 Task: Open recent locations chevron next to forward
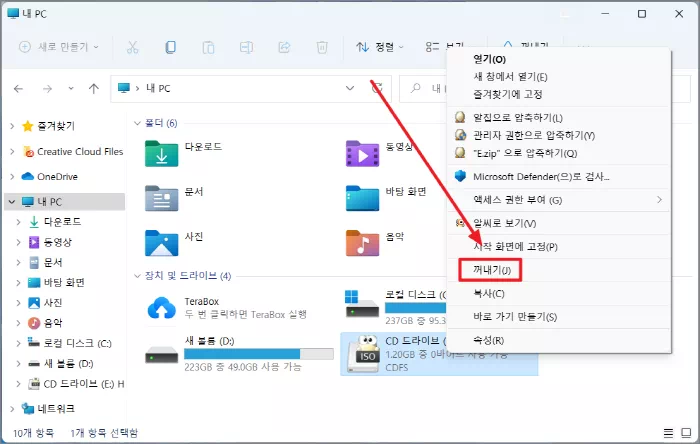point(71,89)
